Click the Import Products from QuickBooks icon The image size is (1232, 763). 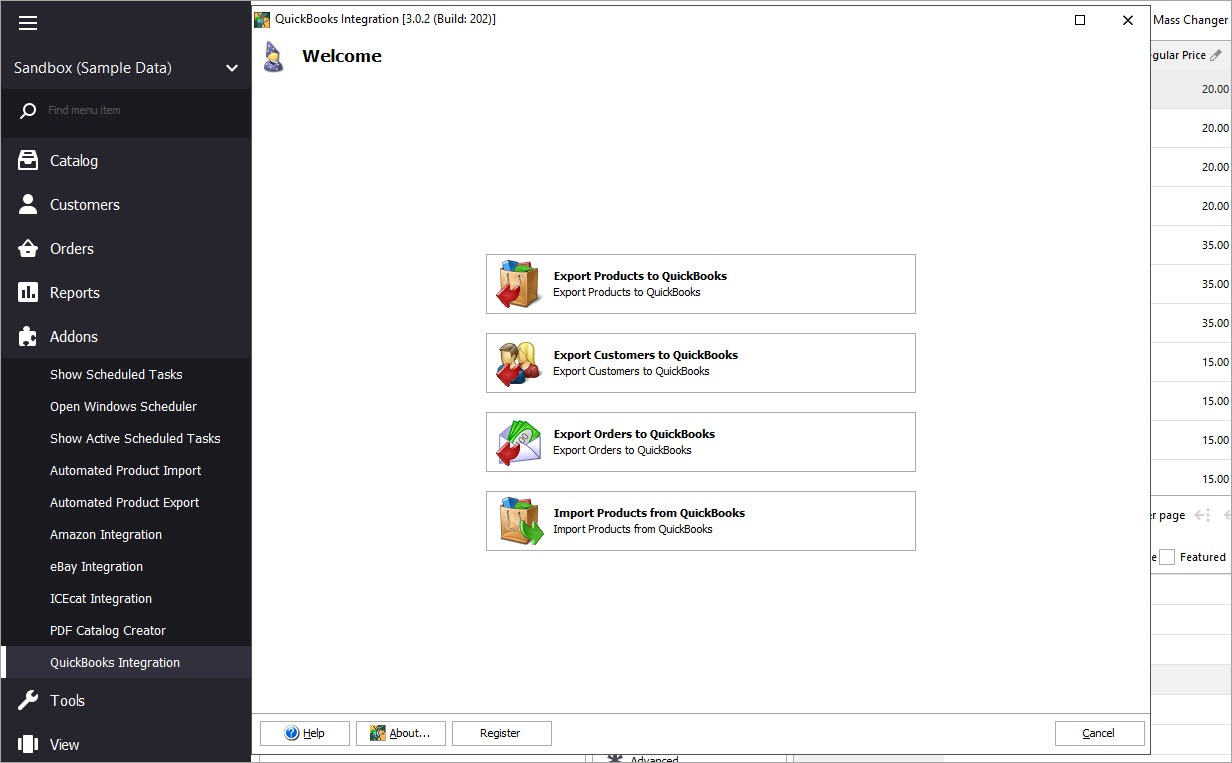(517, 520)
